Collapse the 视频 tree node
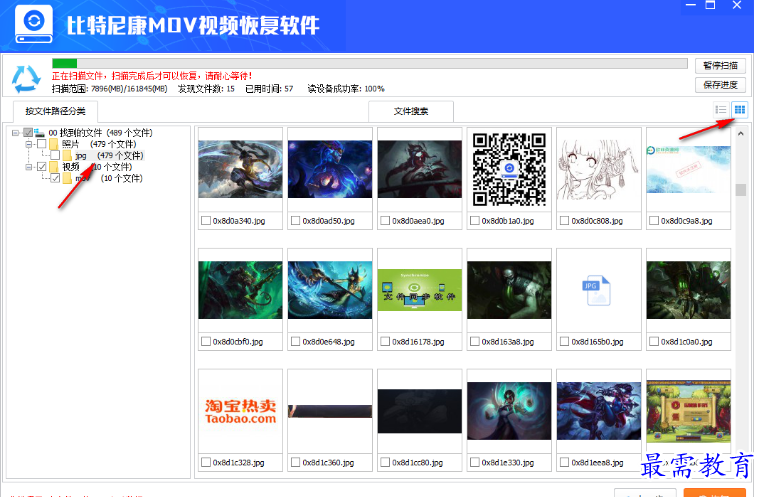The image size is (762, 497). 29,167
